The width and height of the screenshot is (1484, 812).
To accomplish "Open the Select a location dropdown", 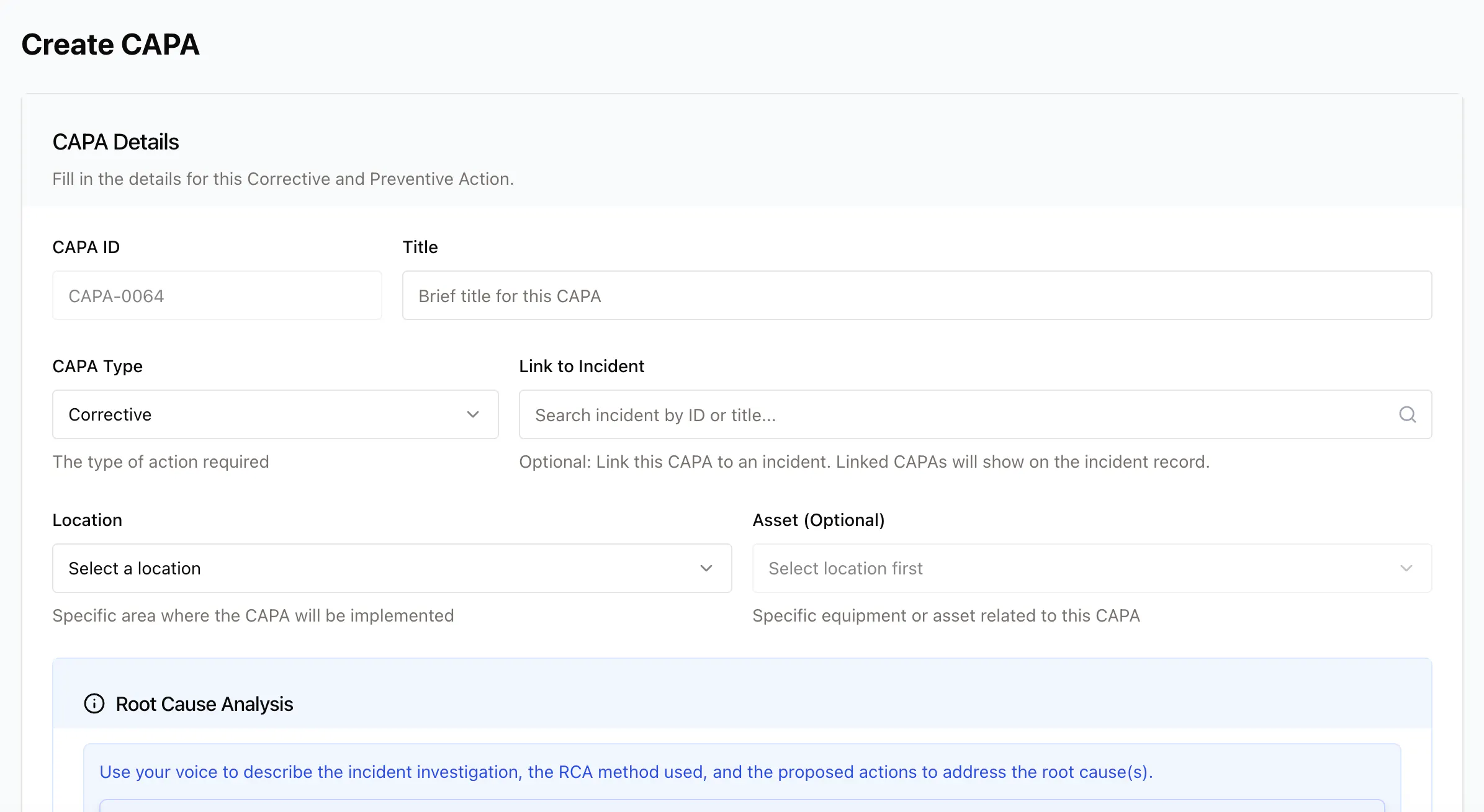I will [x=392, y=568].
